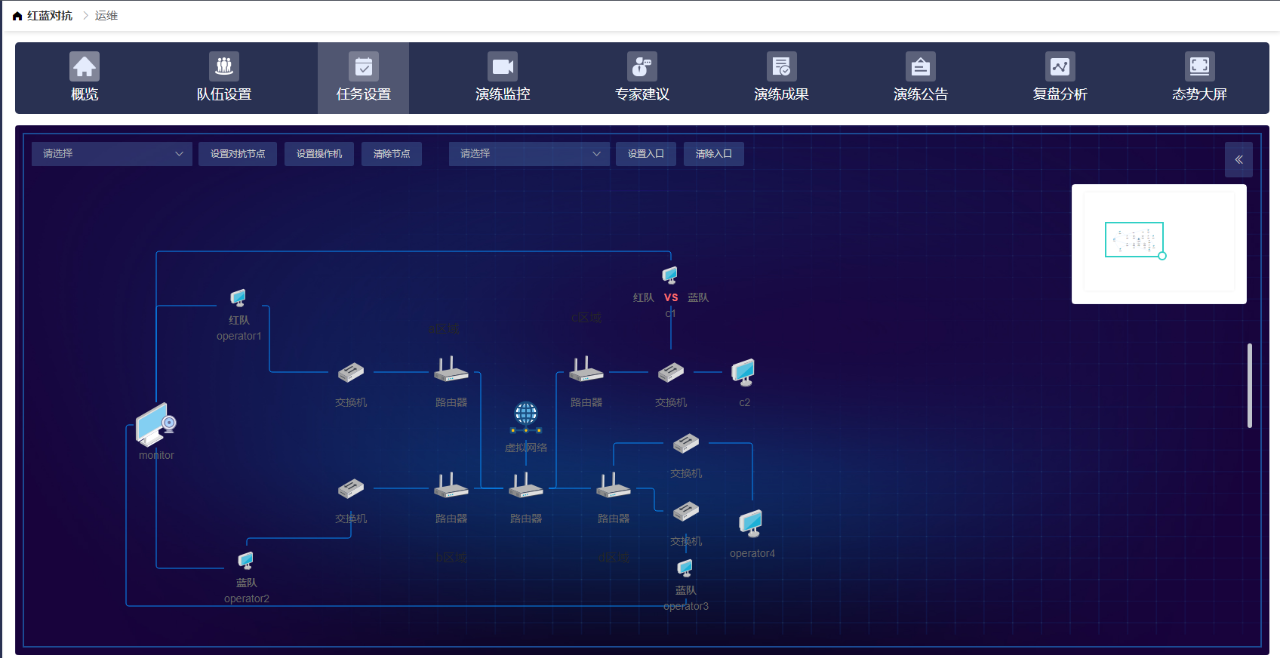The height and width of the screenshot is (658, 1280).
Task: Select the operator2 blue team node
Action: pyautogui.click(x=245, y=561)
